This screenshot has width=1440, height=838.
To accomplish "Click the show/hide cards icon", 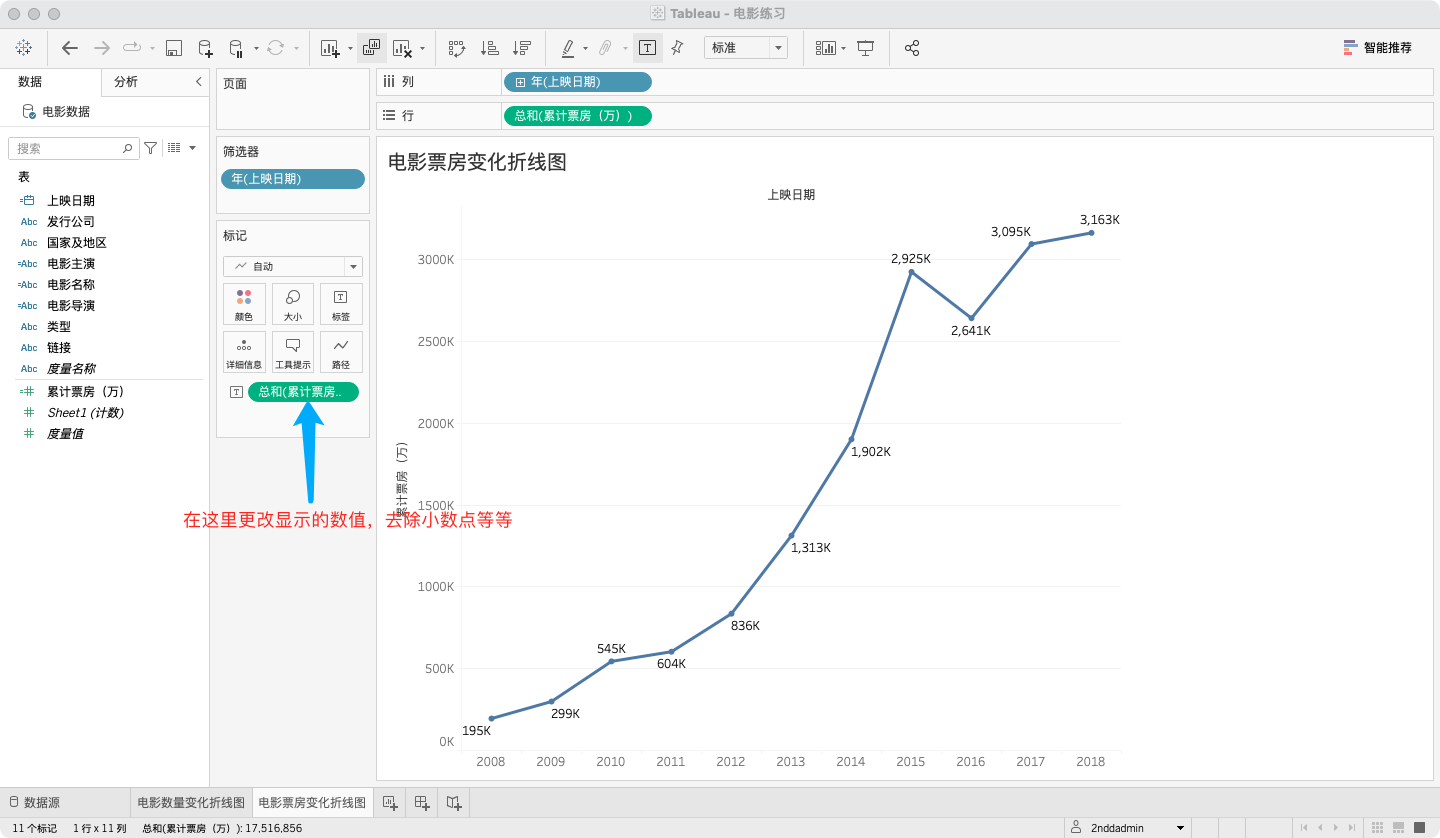I will tap(826, 47).
